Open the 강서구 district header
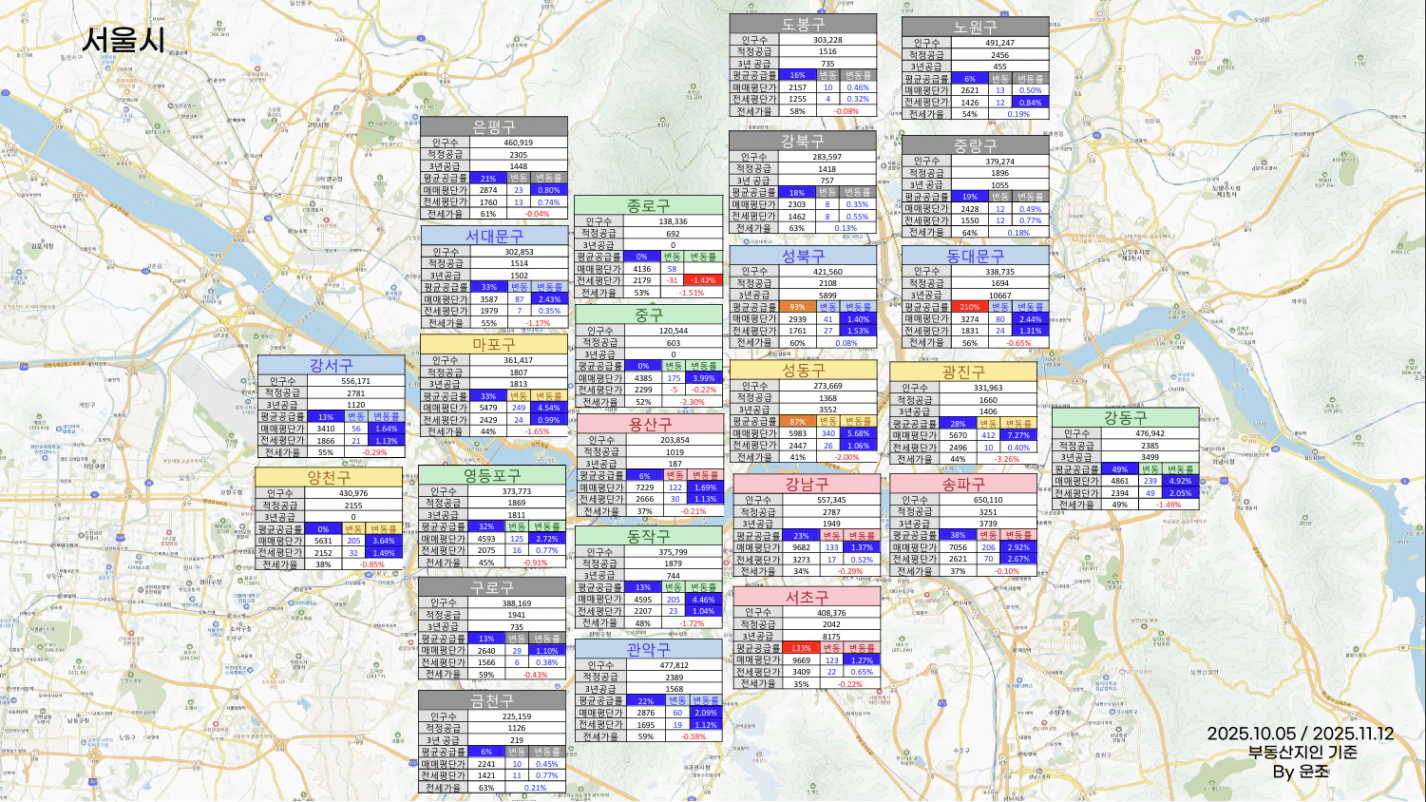Image resolution: width=1426 pixels, height=802 pixels. 331,365
